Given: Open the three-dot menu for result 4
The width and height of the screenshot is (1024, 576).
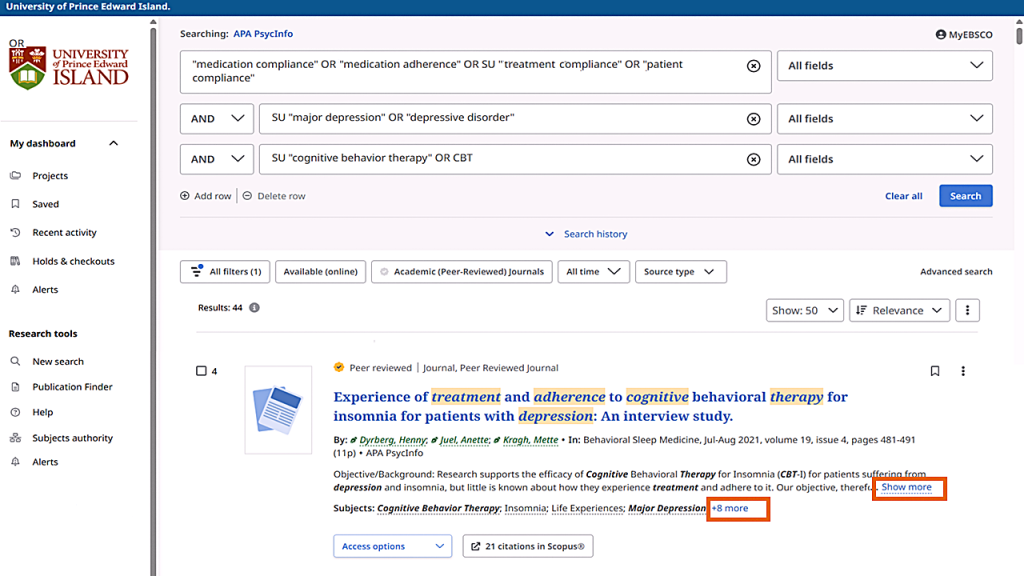Looking at the screenshot, I should tap(963, 371).
